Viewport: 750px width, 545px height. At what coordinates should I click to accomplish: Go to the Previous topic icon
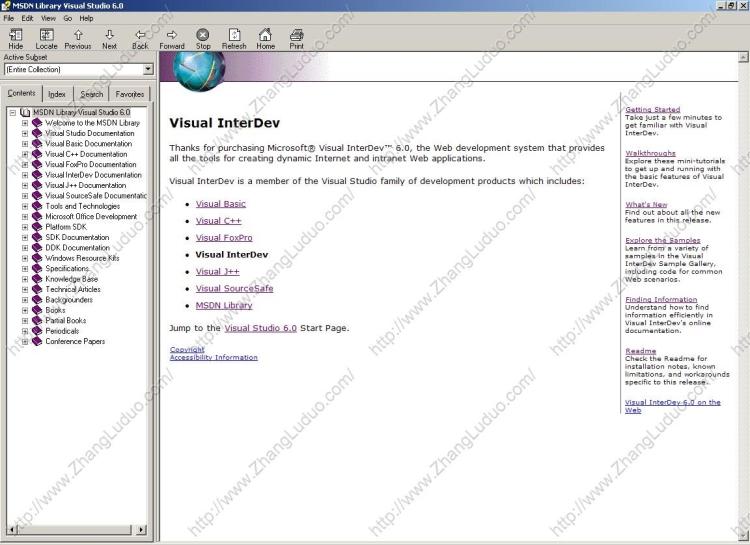coord(78,34)
